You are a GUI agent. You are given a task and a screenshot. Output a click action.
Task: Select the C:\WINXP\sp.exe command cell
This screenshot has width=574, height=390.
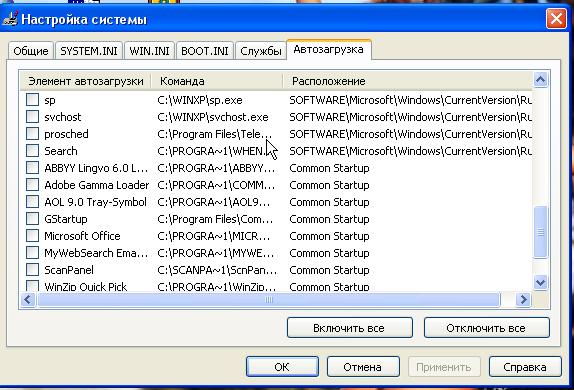(200, 100)
